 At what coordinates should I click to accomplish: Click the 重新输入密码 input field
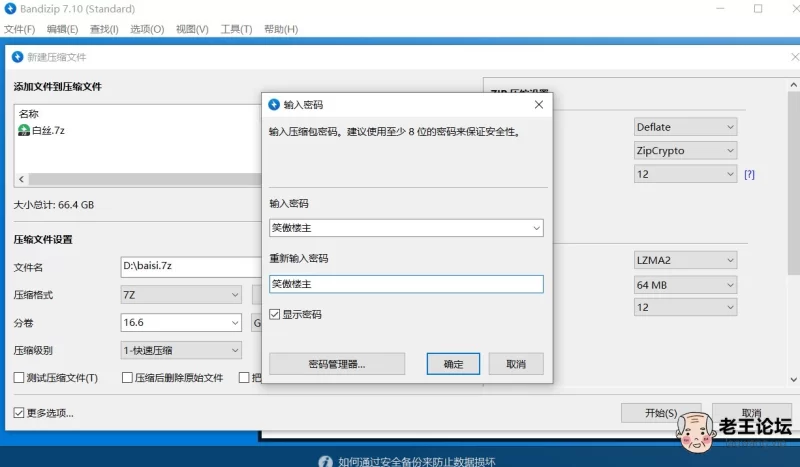(x=406, y=284)
